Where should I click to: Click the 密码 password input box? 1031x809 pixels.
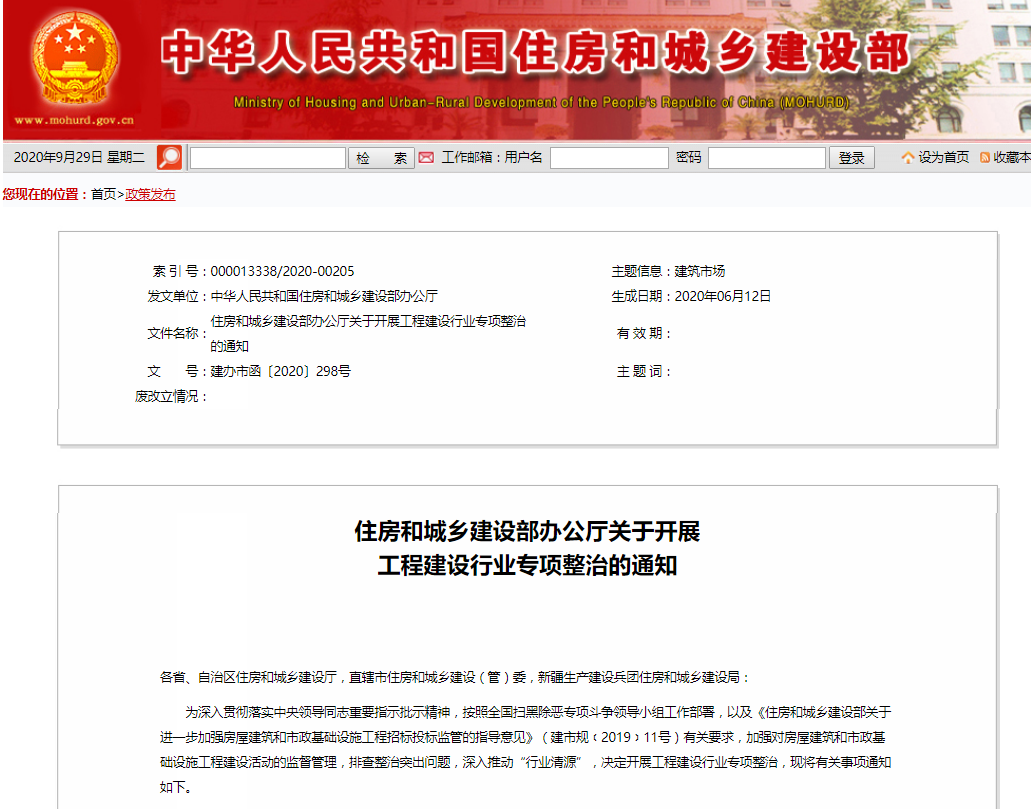(x=766, y=158)
